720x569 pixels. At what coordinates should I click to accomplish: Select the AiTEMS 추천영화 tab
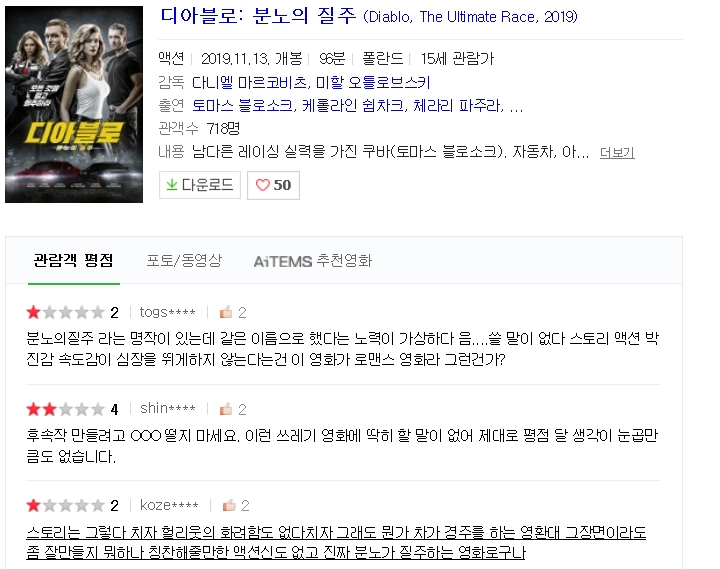[x=312, y=261]
